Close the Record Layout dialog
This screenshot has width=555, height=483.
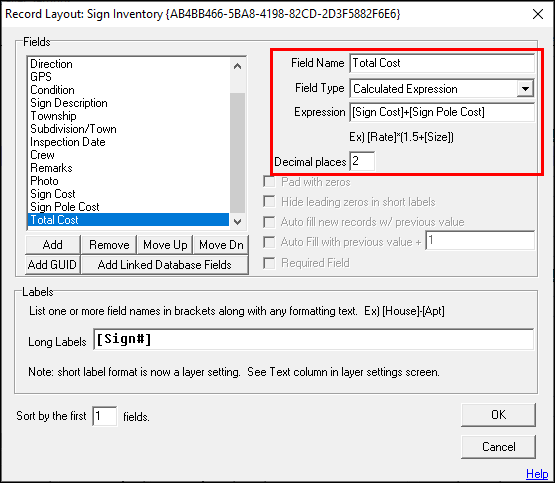pos(538,14)
